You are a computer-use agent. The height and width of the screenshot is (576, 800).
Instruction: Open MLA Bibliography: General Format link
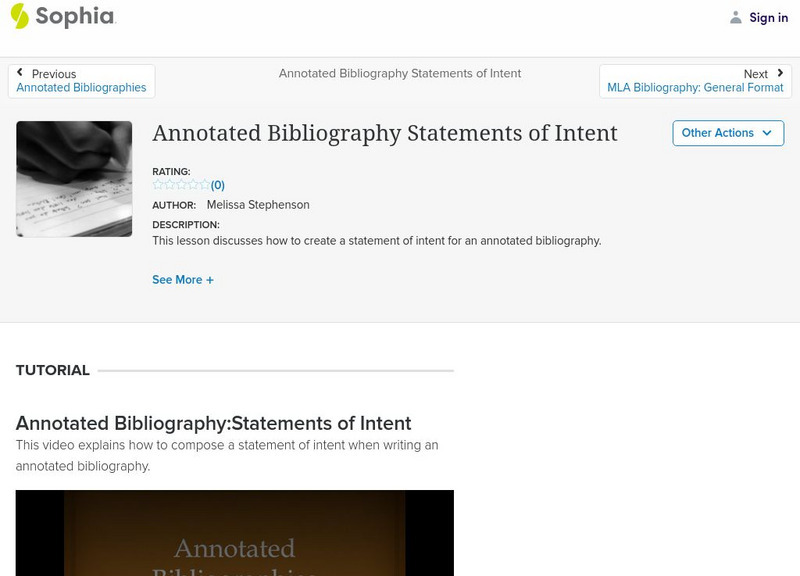[x=695, y=88]
